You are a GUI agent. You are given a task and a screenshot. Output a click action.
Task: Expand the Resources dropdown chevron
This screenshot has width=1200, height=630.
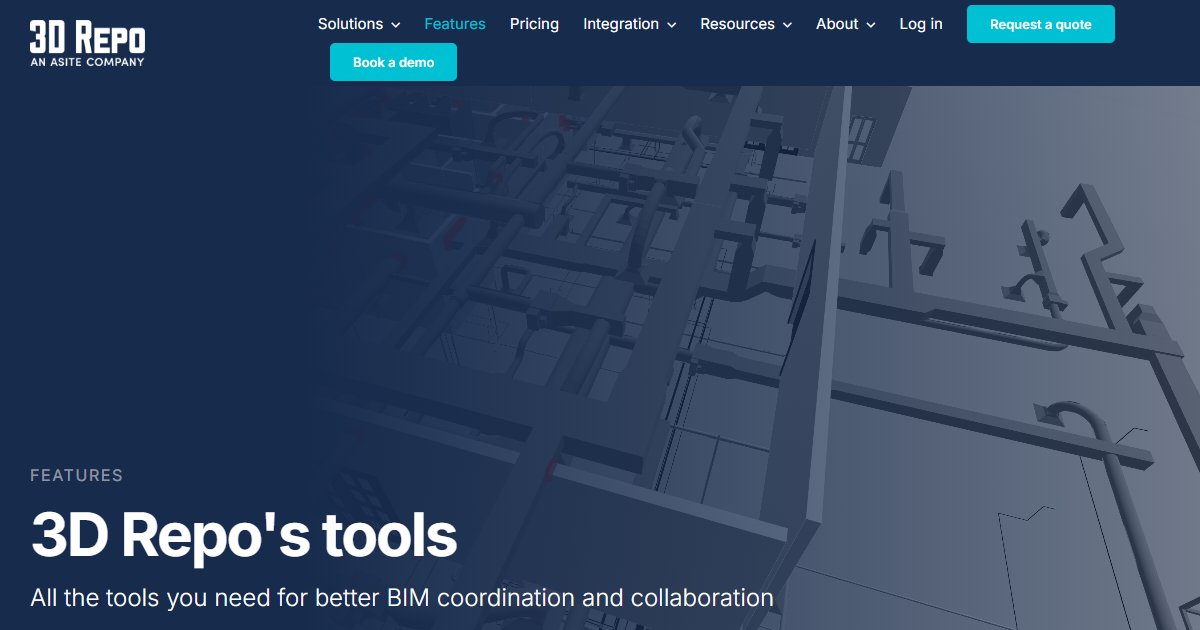pos(787,24)
